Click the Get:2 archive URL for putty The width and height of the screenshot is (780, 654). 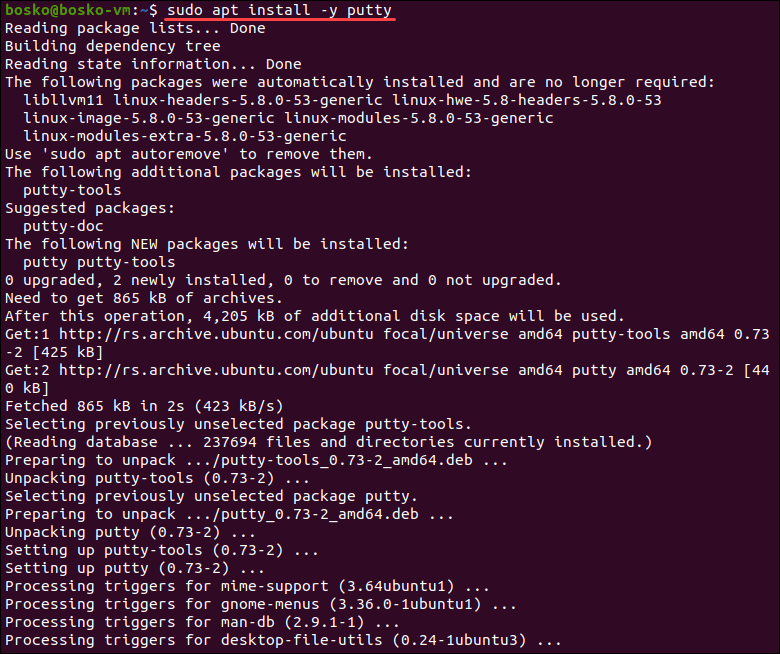tap(216, 370)
